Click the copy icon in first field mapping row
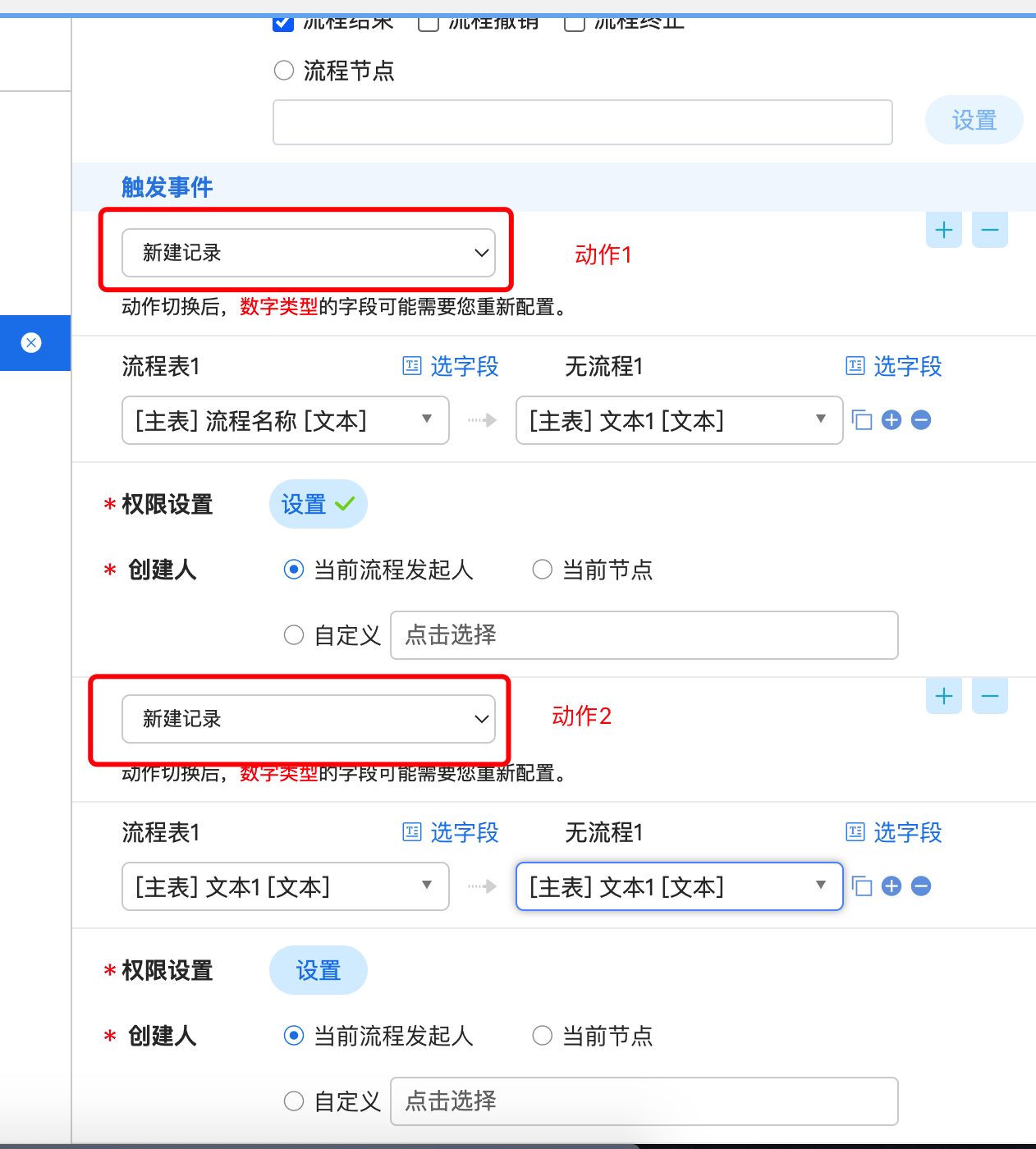The image size is (1036, 1149). click(x=861, y=420)
